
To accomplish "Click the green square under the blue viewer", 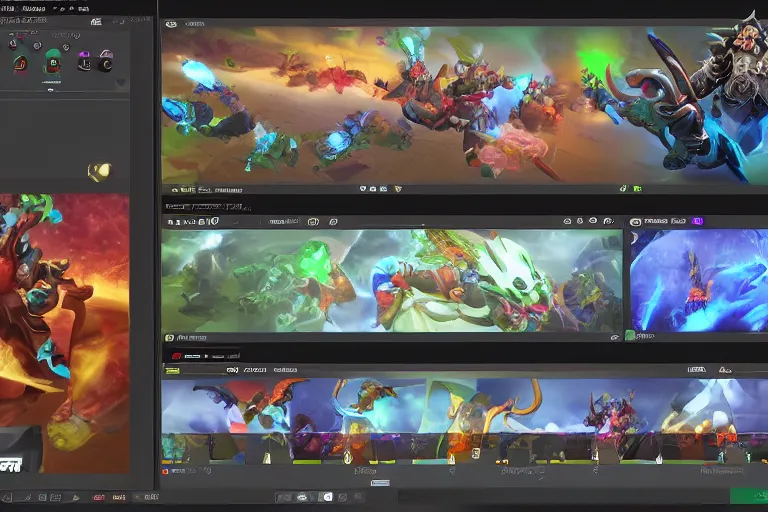I will [630, 336].
